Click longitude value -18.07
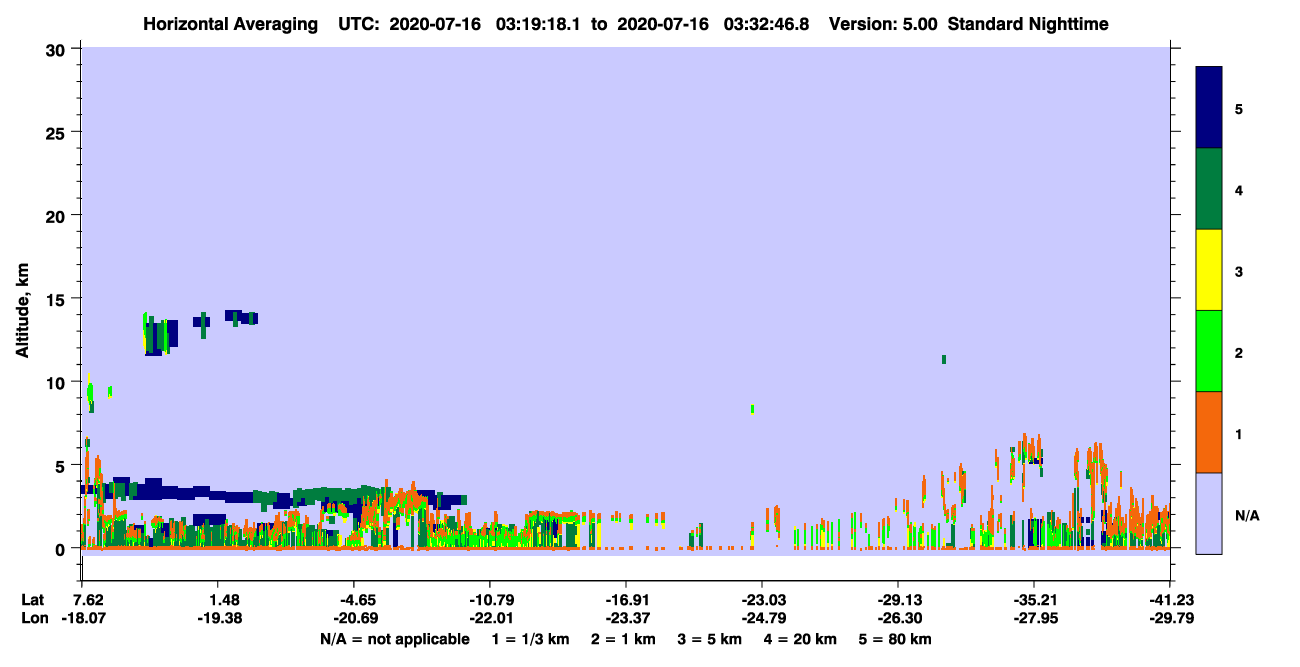 [83, 619]
